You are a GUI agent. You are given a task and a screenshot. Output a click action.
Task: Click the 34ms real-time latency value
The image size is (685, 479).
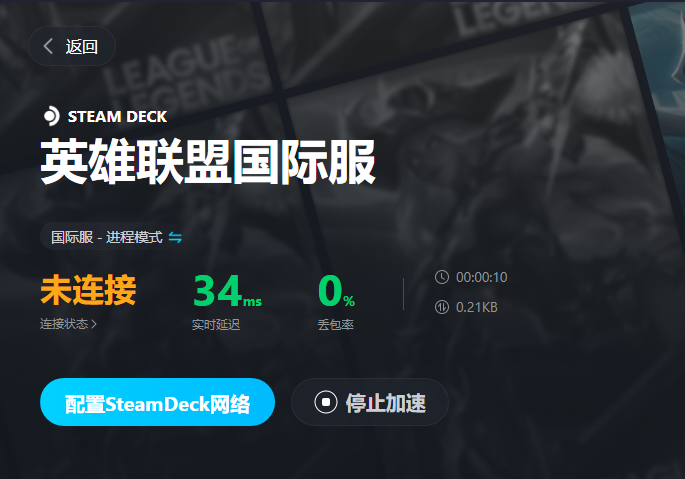click(228, 291)
